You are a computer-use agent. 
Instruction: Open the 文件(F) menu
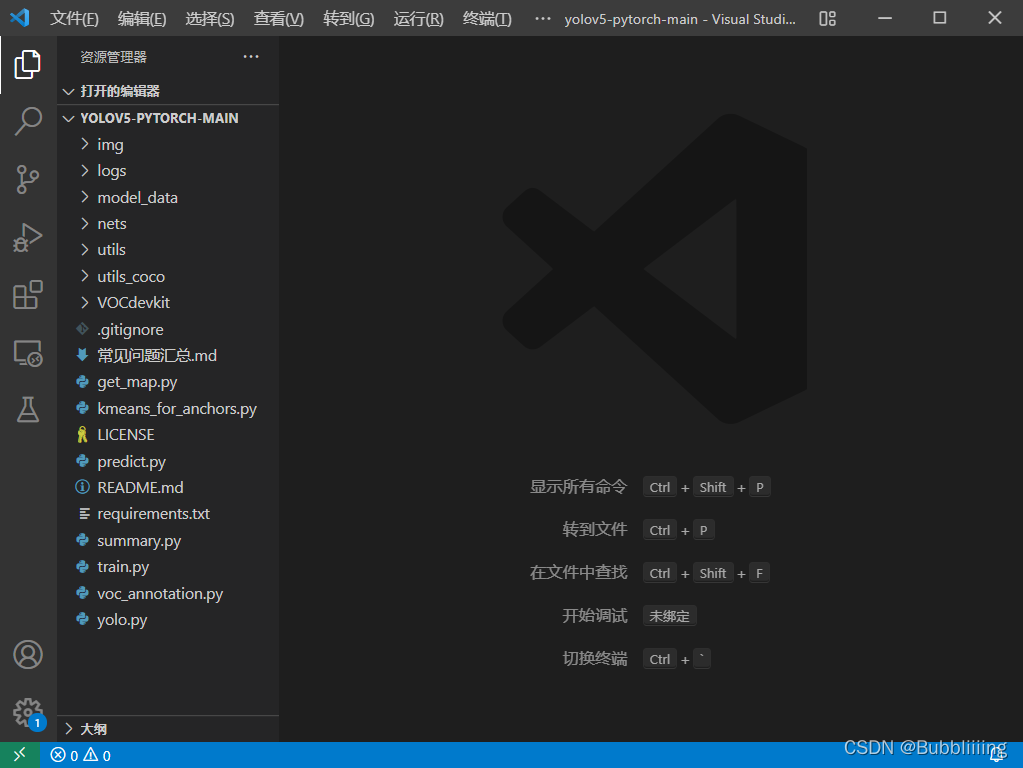[x=74, y=18]
